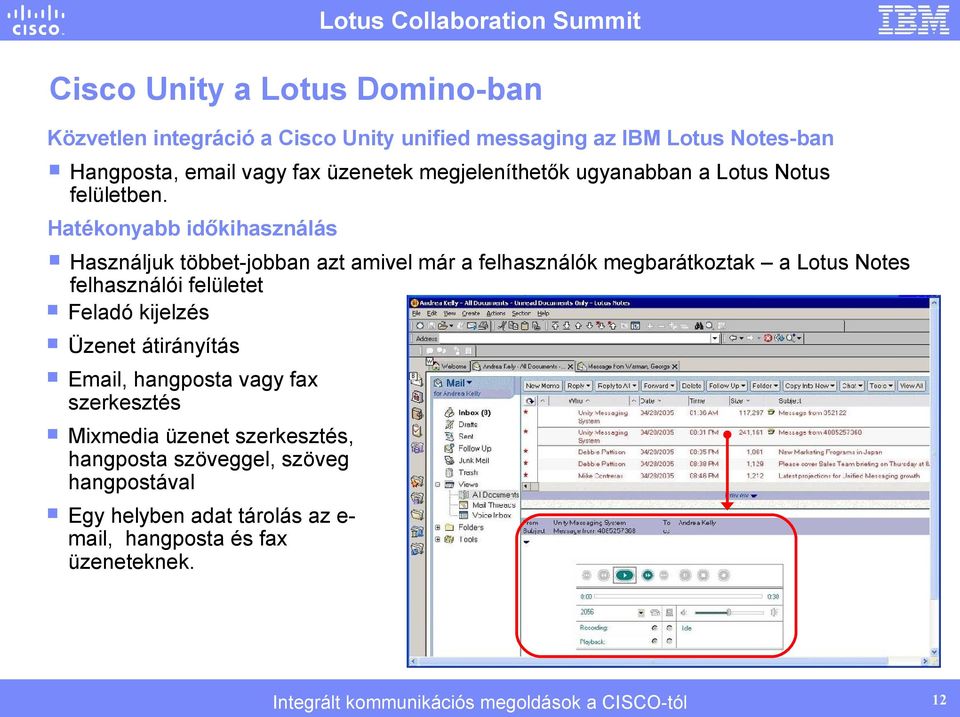Click the New Memo button
The image size is (960, 717).
coord(542,386)
